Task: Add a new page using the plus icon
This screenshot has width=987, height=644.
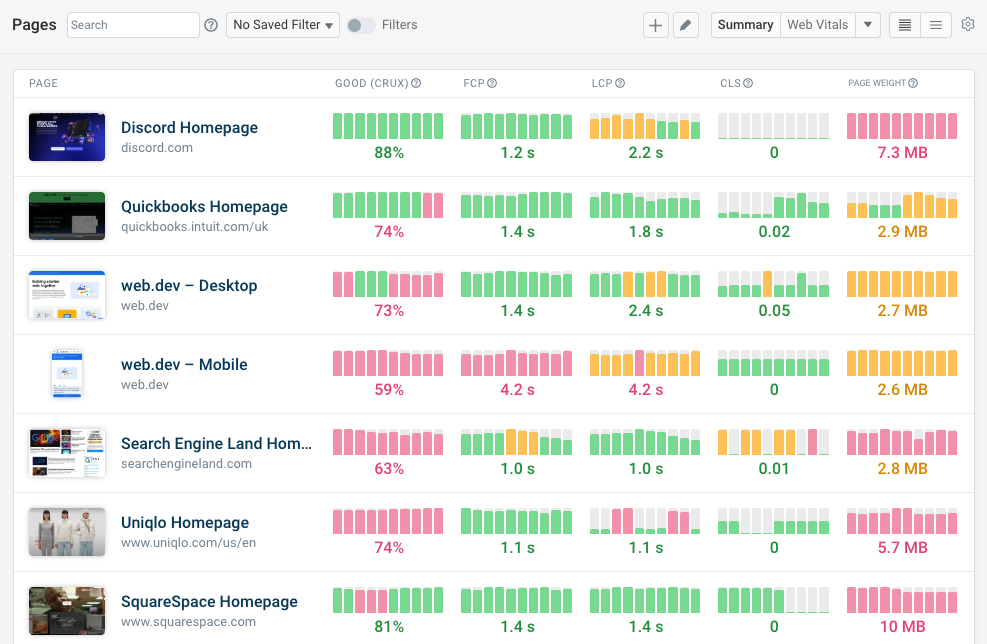Action: coord(655,24)
